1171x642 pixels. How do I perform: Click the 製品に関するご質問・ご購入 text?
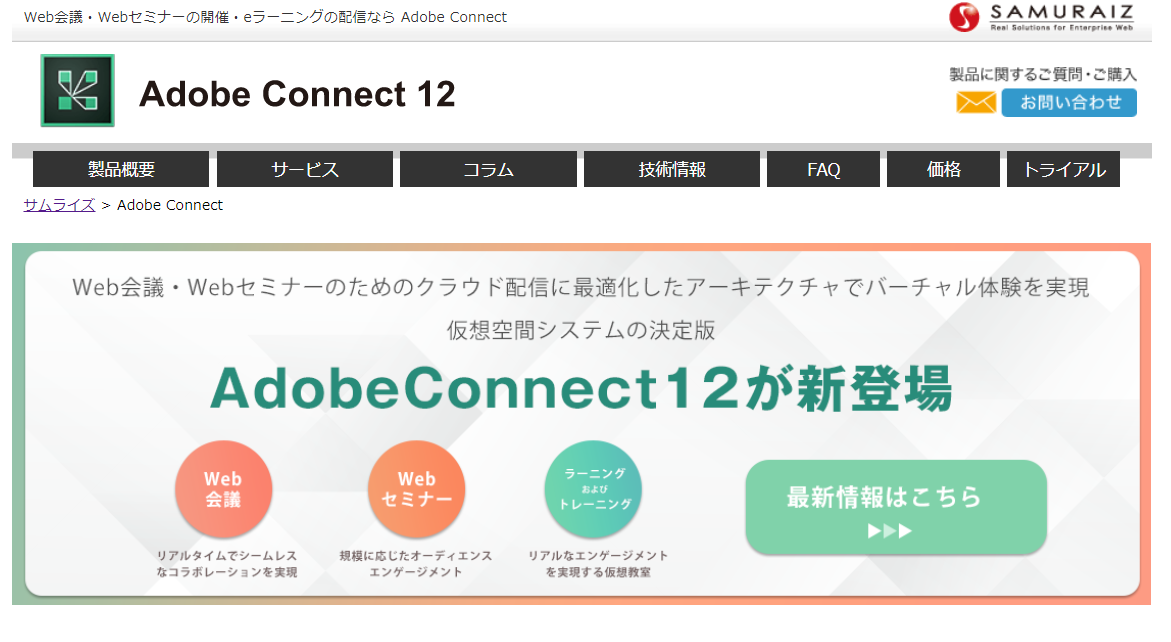[x=1043, y=74]
